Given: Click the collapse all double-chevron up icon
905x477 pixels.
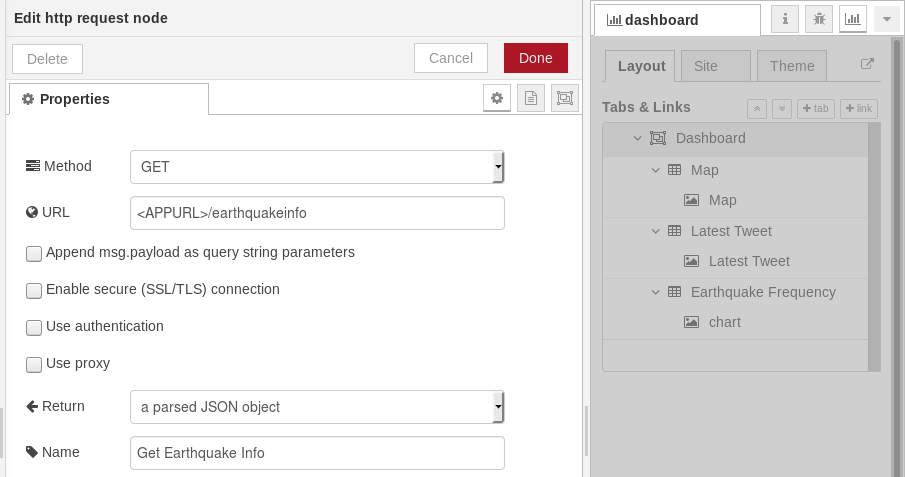Looking at the screenshot, I should point(757,109).
